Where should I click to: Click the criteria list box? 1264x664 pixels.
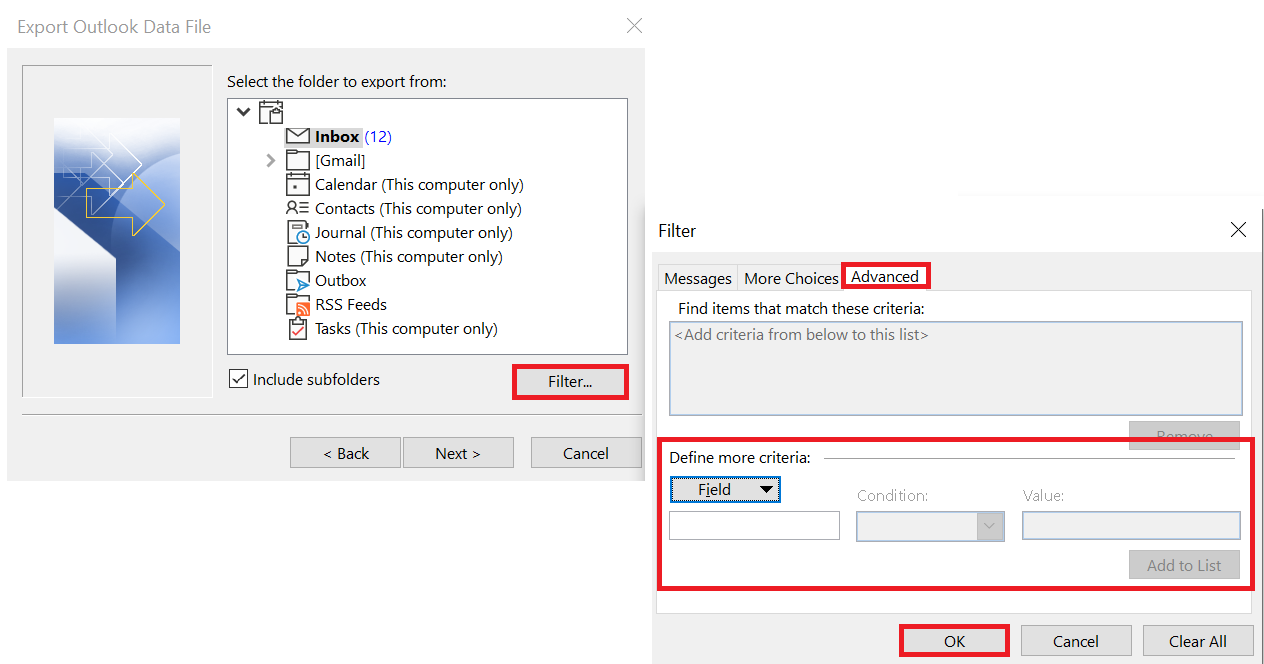[x=956, y=368]
